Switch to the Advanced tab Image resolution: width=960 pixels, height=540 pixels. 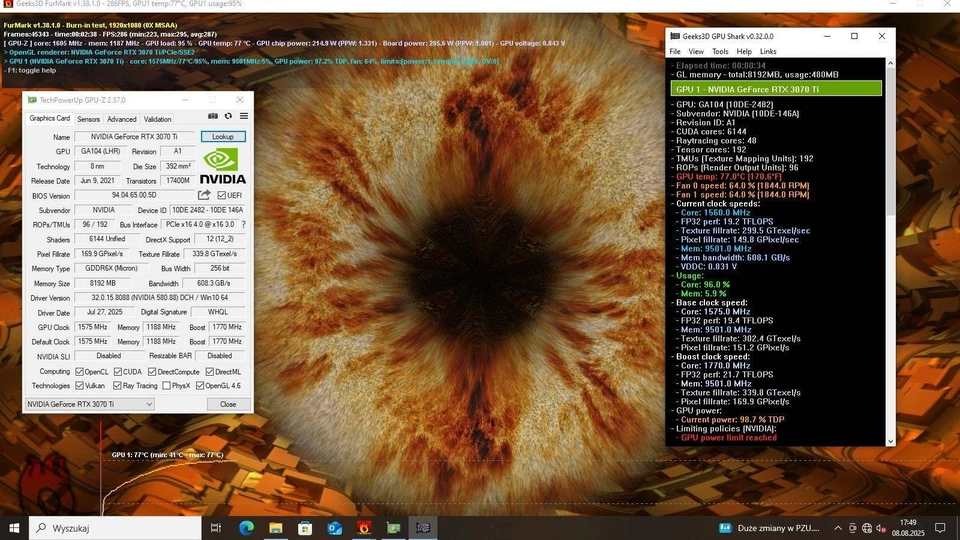pyautogui.click(x=122, y=119)
